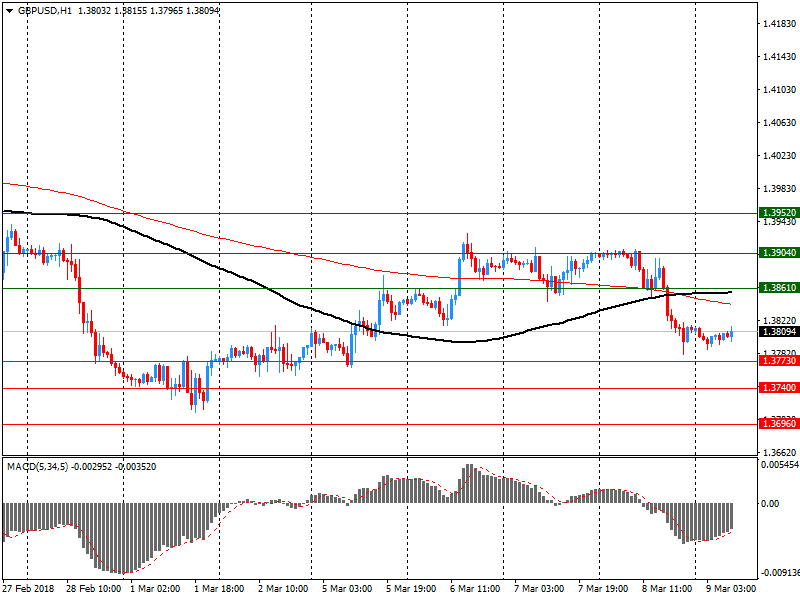
Task: Select the 1.39520 green resistance level label
Action: tap(779, 213)
